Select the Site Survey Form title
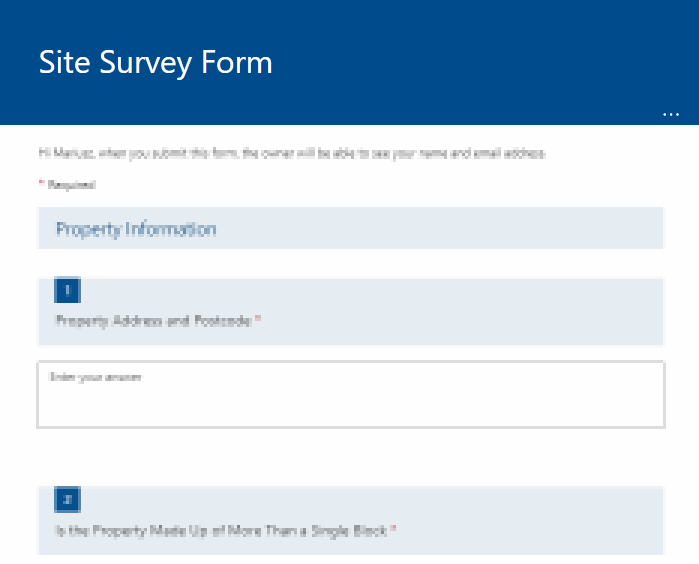The height and width of the screenshot is (564, 699). coord(155,62)
